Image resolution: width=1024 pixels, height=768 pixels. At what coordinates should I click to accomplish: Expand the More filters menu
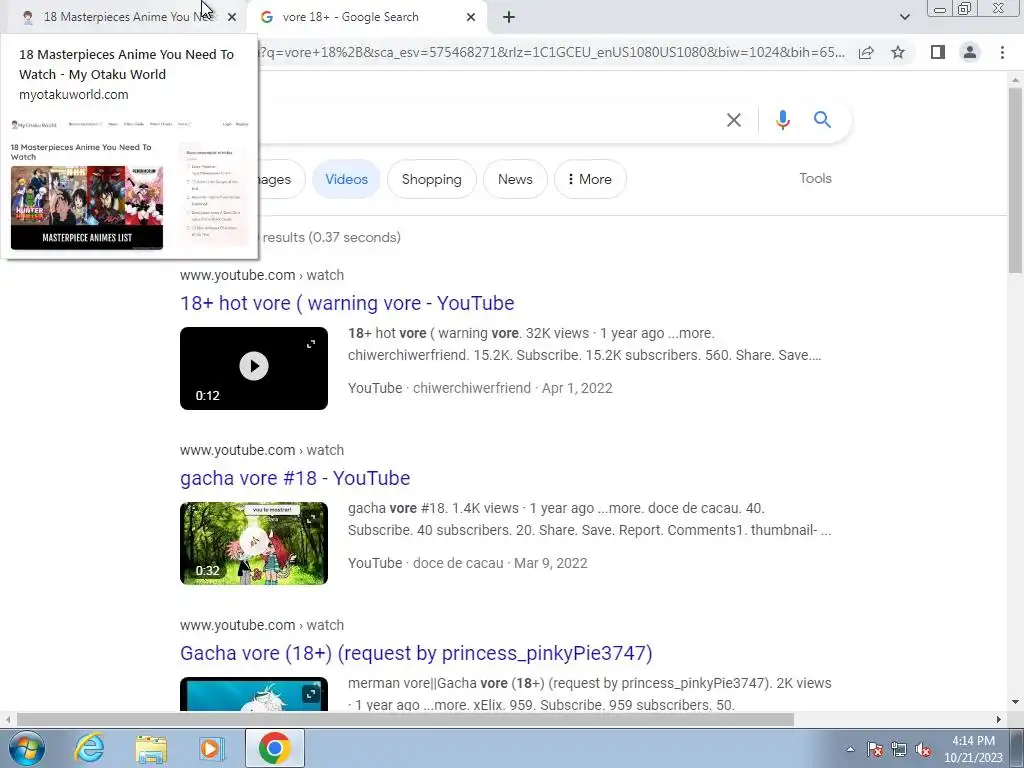[590, 179]
